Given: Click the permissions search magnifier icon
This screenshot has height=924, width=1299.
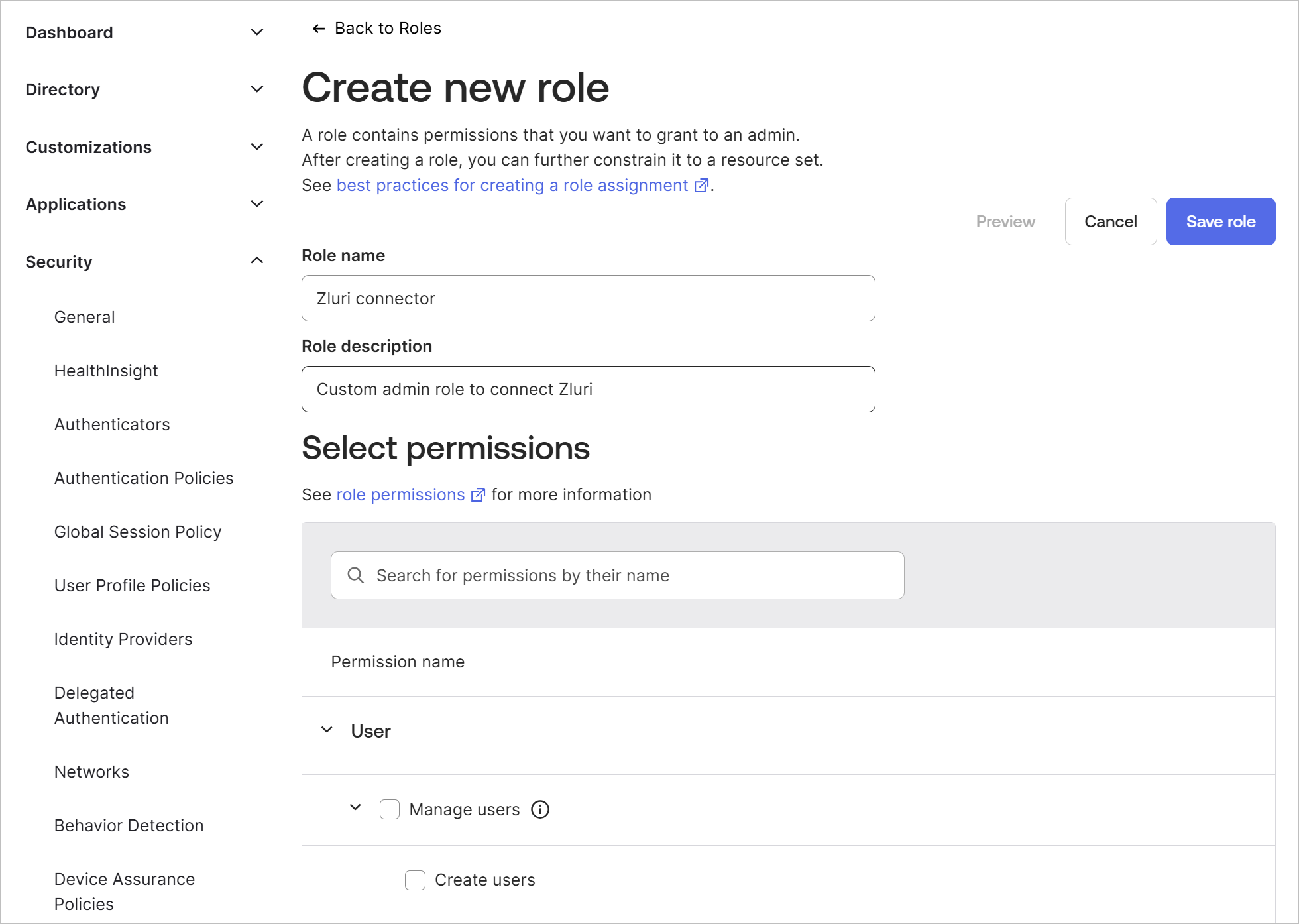Looking at the screenshot, I should tap(356, 575).
